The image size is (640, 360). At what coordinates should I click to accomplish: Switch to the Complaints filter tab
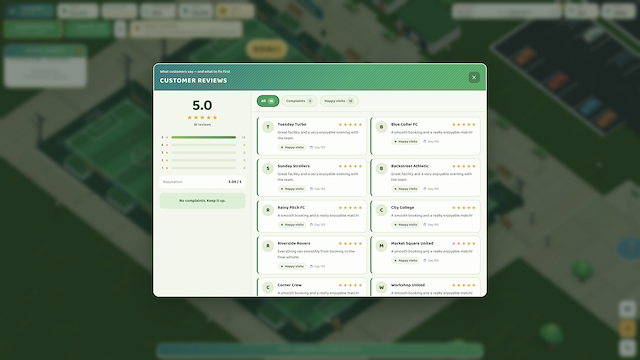pyautogui.click(x=299, y=101)
